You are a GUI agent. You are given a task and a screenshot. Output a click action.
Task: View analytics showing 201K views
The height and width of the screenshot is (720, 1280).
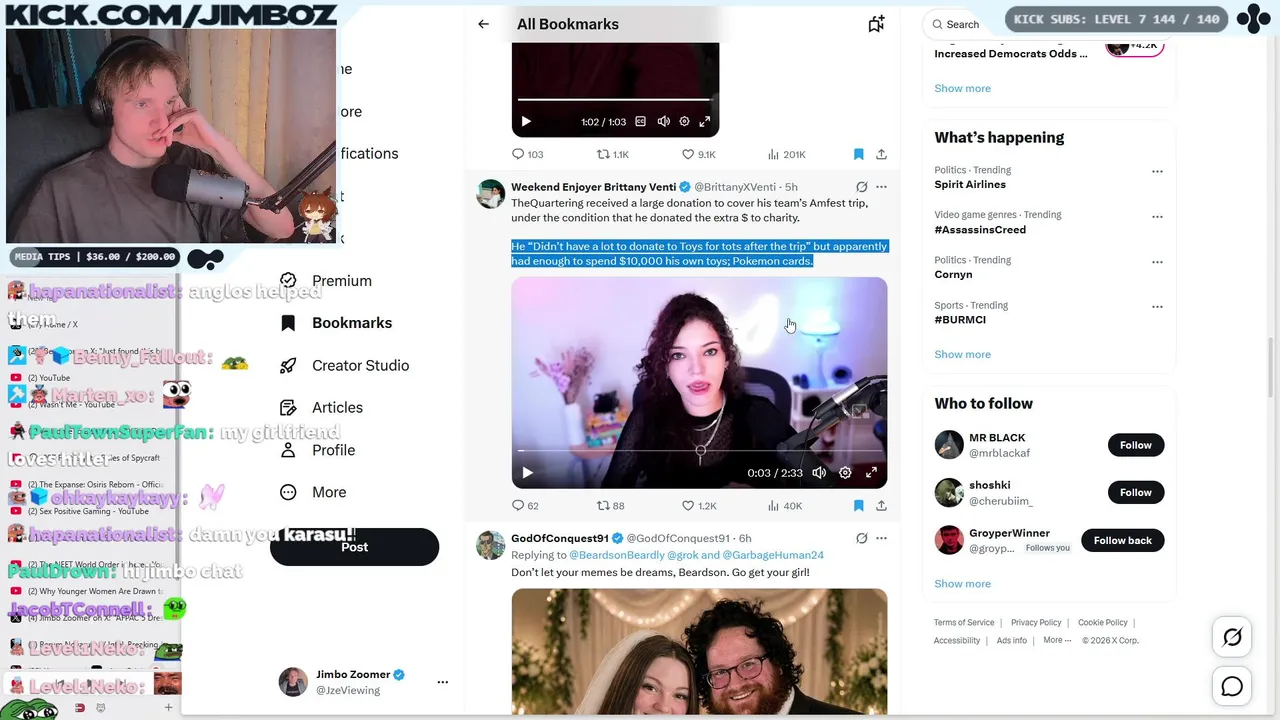[x=786, y=154]
